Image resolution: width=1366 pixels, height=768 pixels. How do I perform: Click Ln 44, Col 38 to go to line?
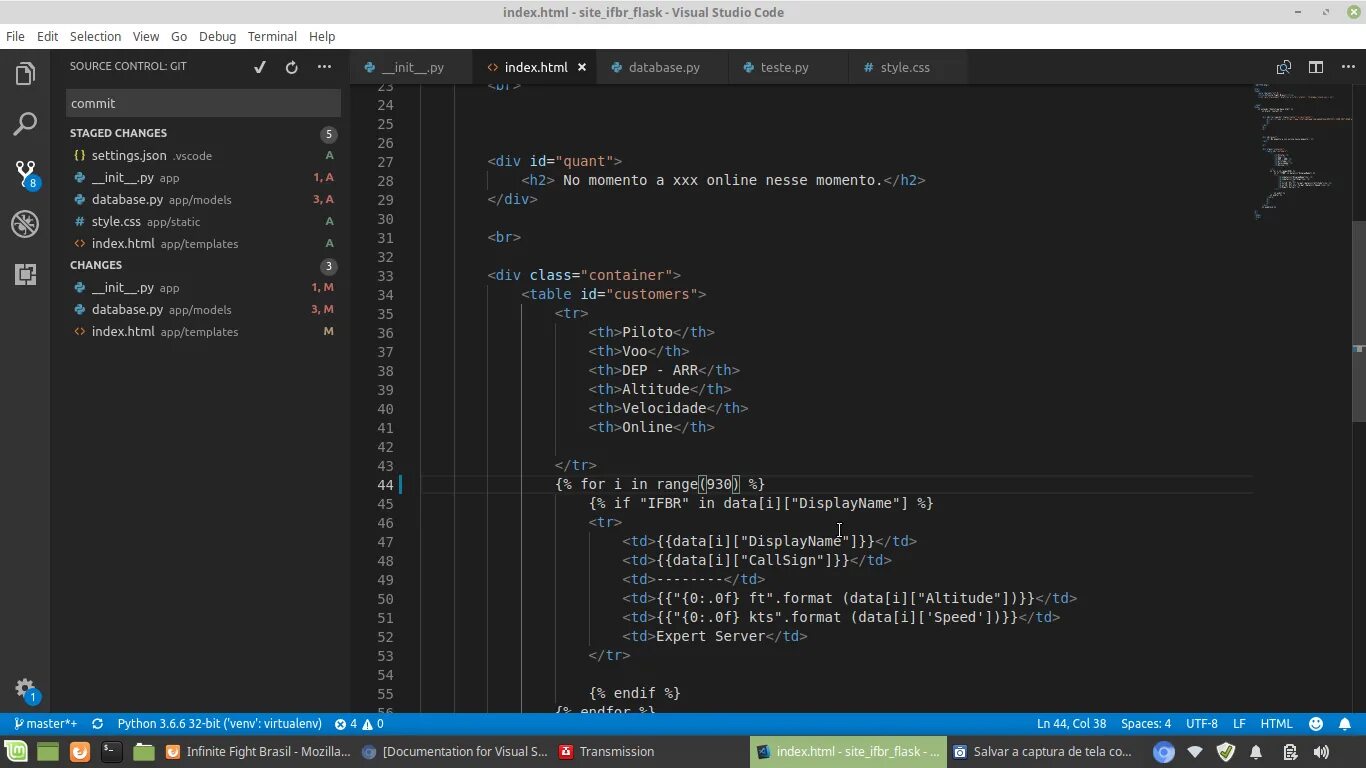pos(1071,724)
